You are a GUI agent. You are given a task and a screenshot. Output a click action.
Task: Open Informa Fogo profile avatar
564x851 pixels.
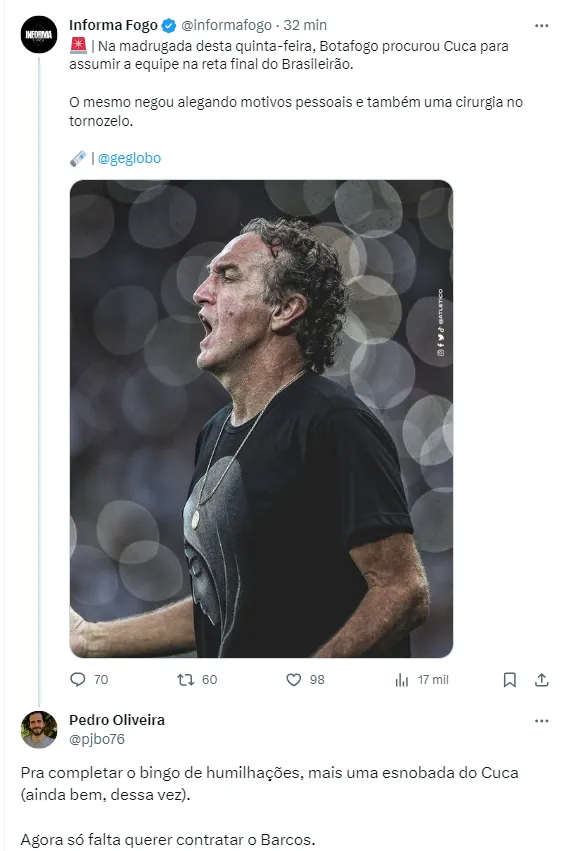[x=39, y=35]
